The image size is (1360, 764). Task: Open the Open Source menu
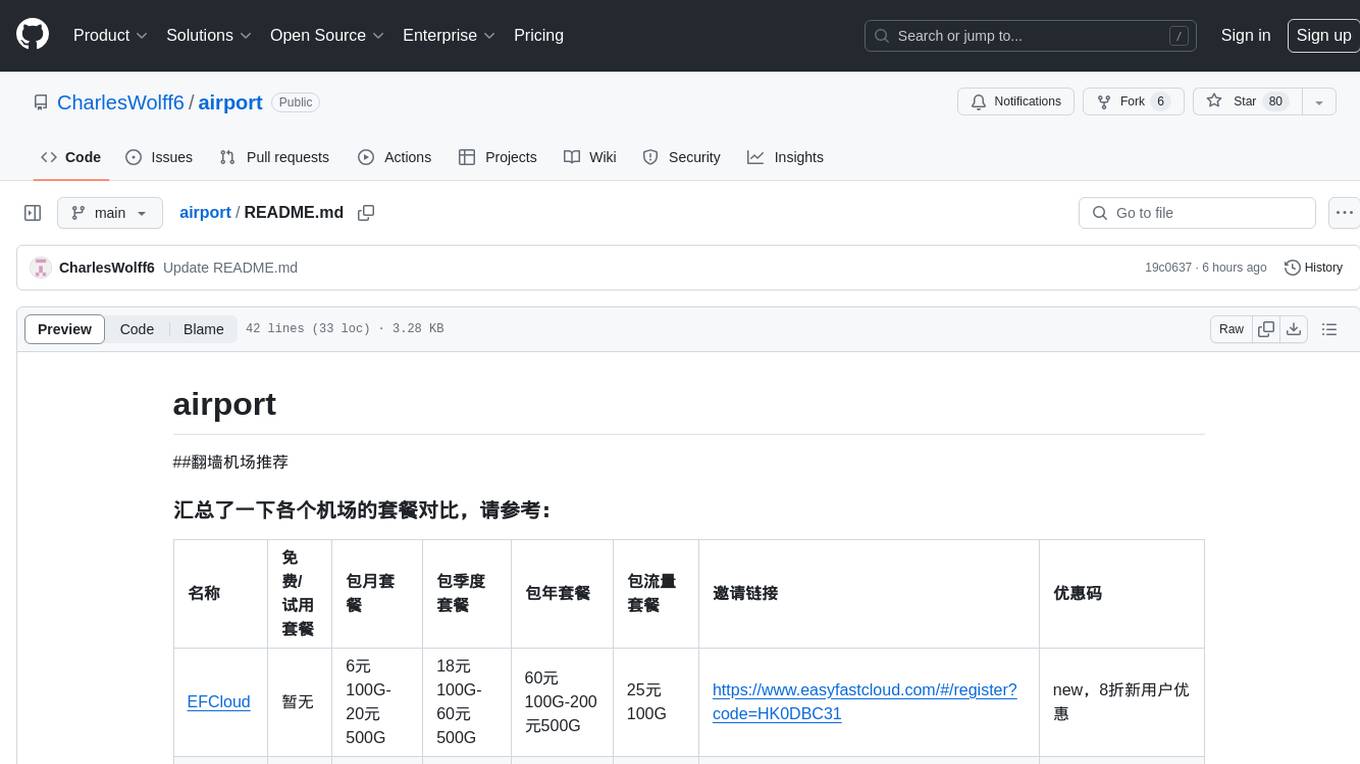327,35
